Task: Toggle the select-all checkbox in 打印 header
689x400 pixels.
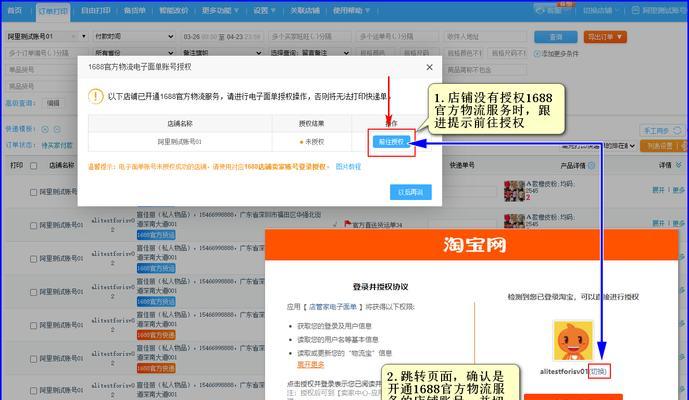Action: 33,166
